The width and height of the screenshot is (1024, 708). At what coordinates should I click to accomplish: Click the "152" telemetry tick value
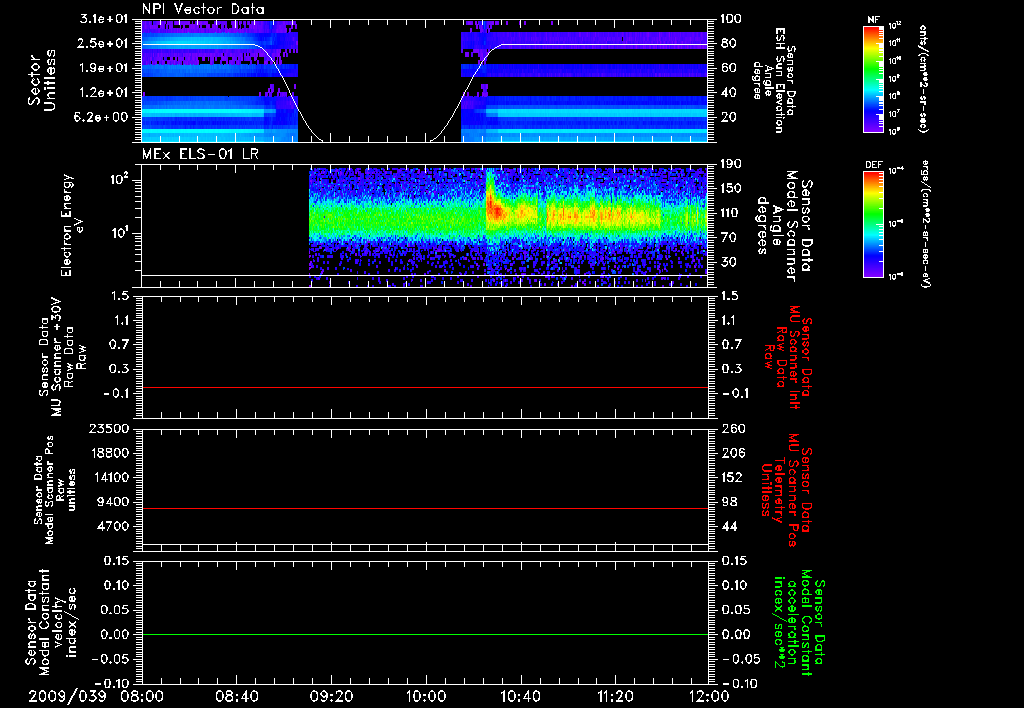coord(732,477)
